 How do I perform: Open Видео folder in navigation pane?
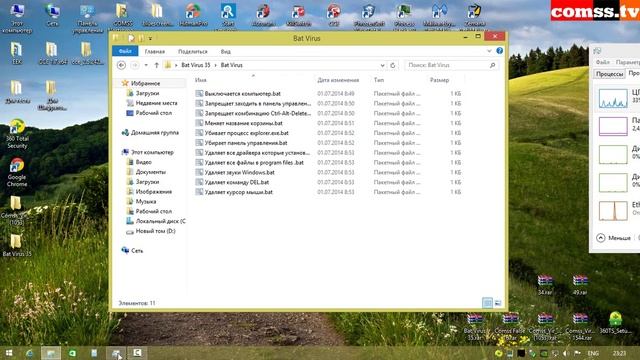(143, 162)
